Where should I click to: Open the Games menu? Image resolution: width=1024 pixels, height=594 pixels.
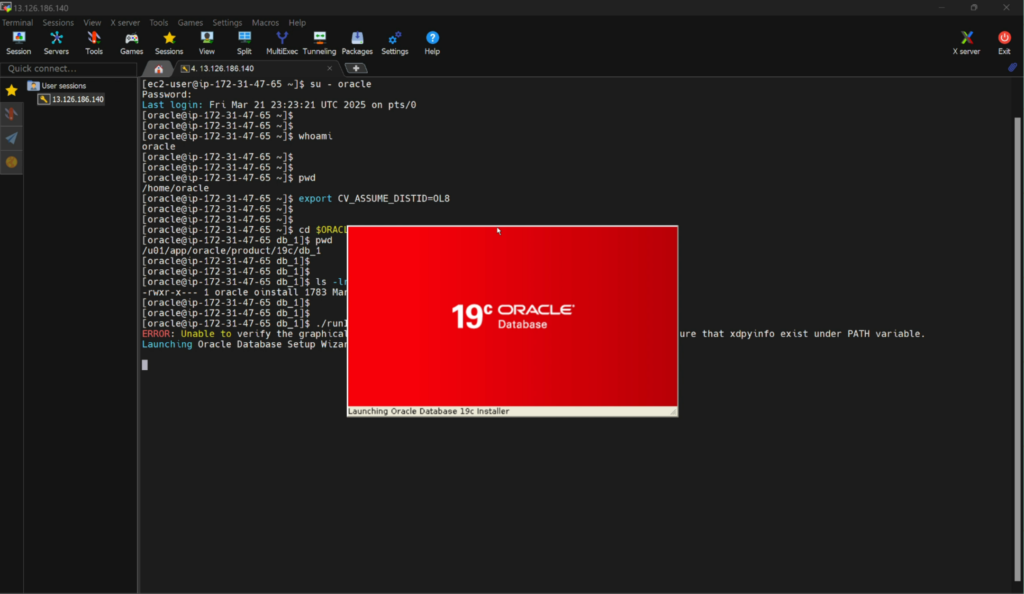click(x=190, y=23)
